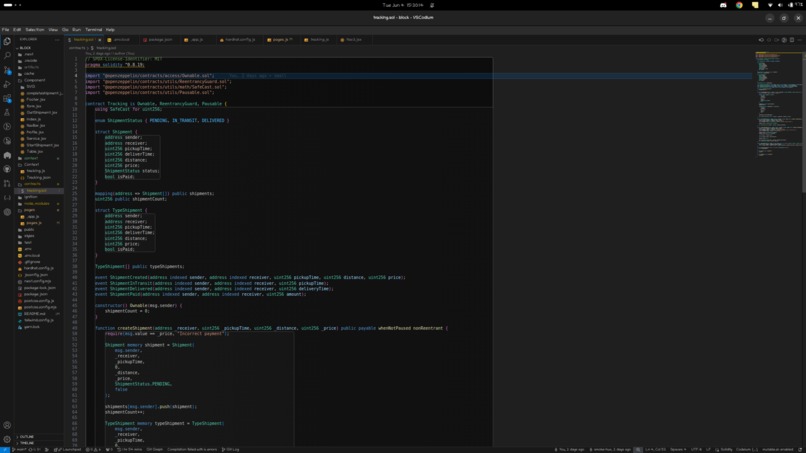Open Tracking.json in the explorer

pos(39,177)
